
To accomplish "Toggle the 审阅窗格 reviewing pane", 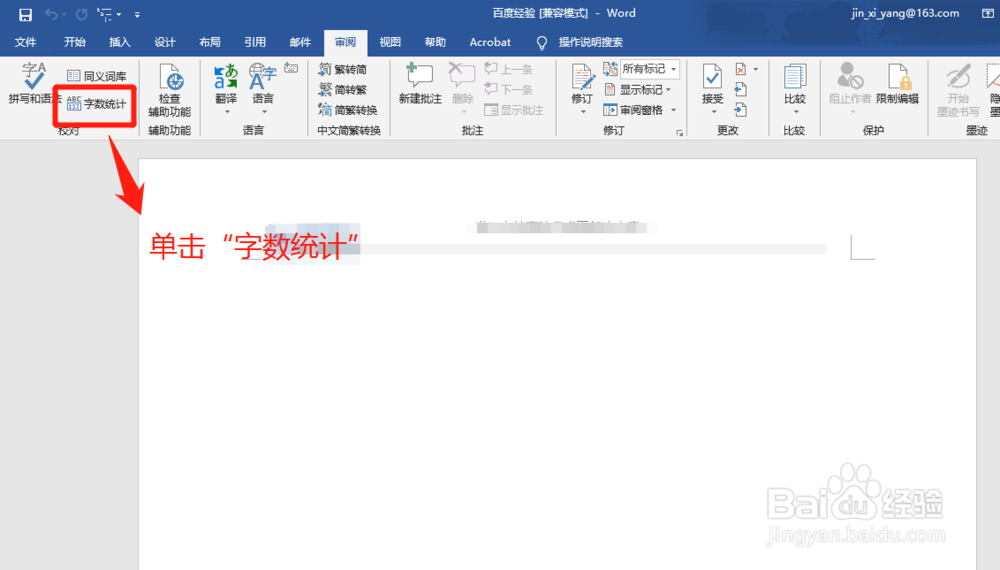I will pos(634,110).
